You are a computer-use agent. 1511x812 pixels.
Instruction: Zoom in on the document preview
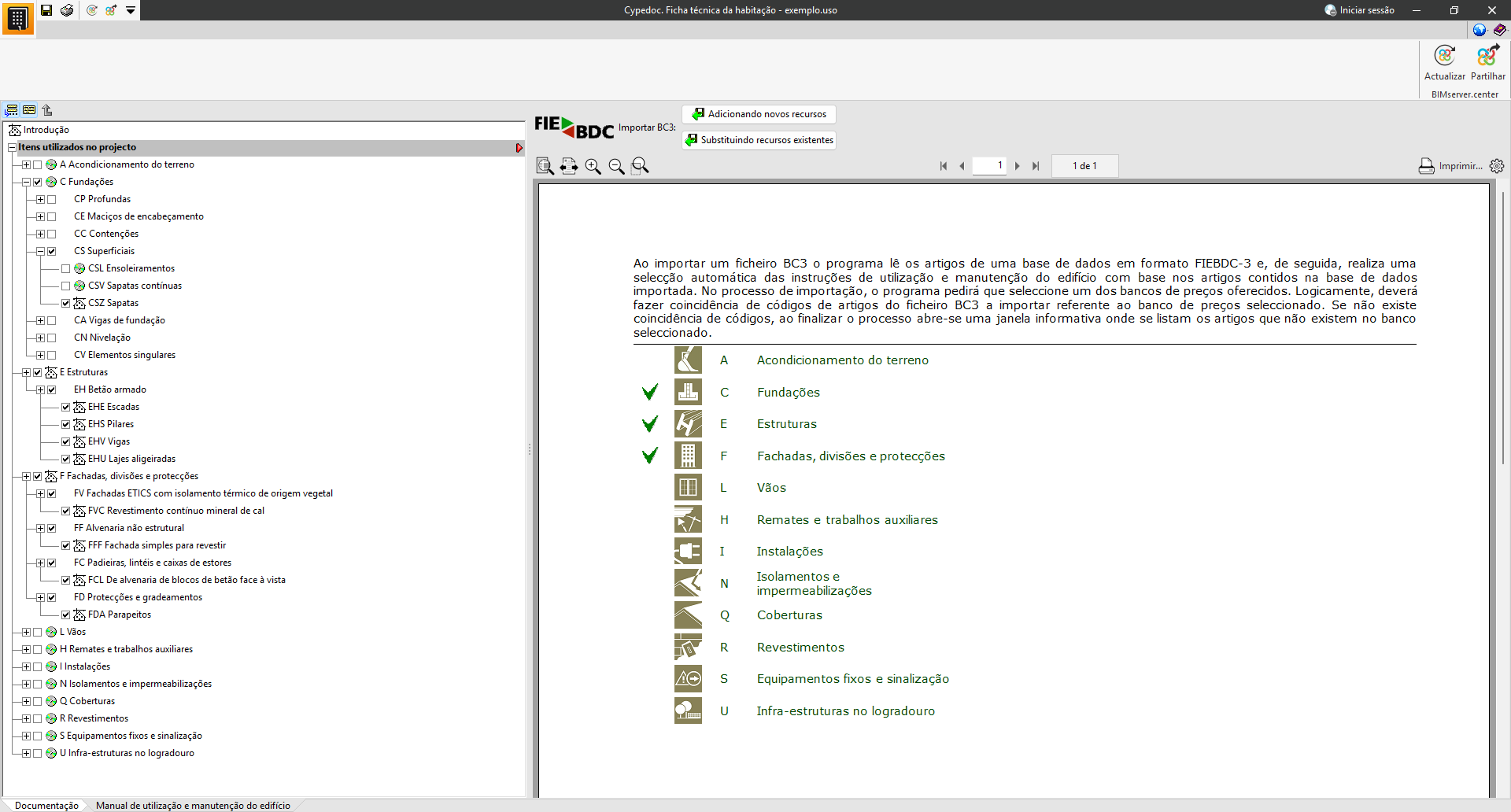(x=593, y=166)
